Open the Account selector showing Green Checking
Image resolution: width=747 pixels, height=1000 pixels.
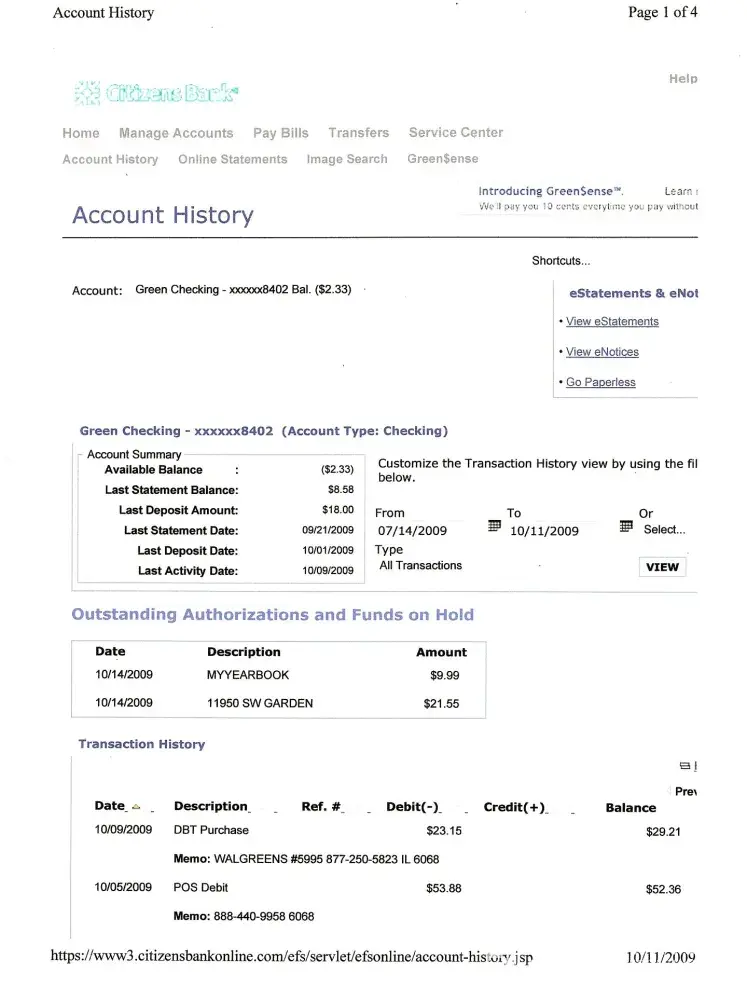tap(243, 290)
